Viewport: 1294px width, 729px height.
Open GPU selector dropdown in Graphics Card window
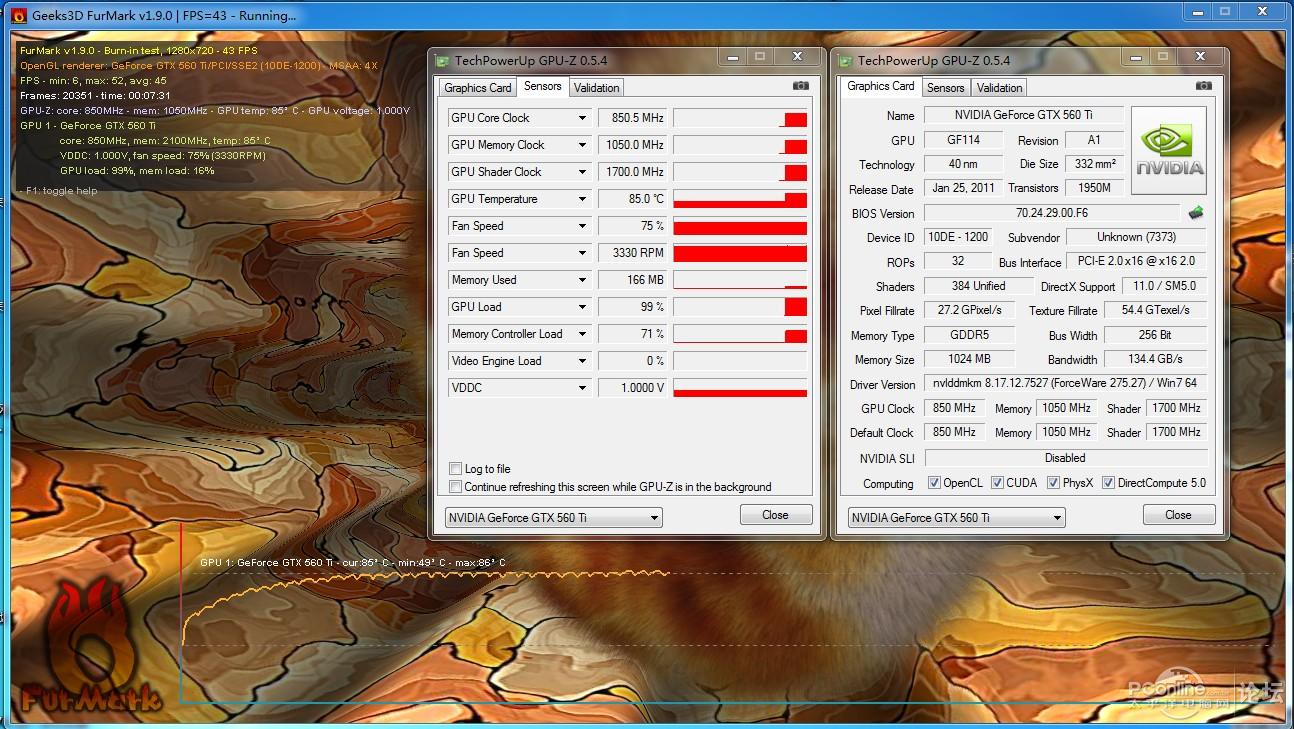tap(957, 517)
